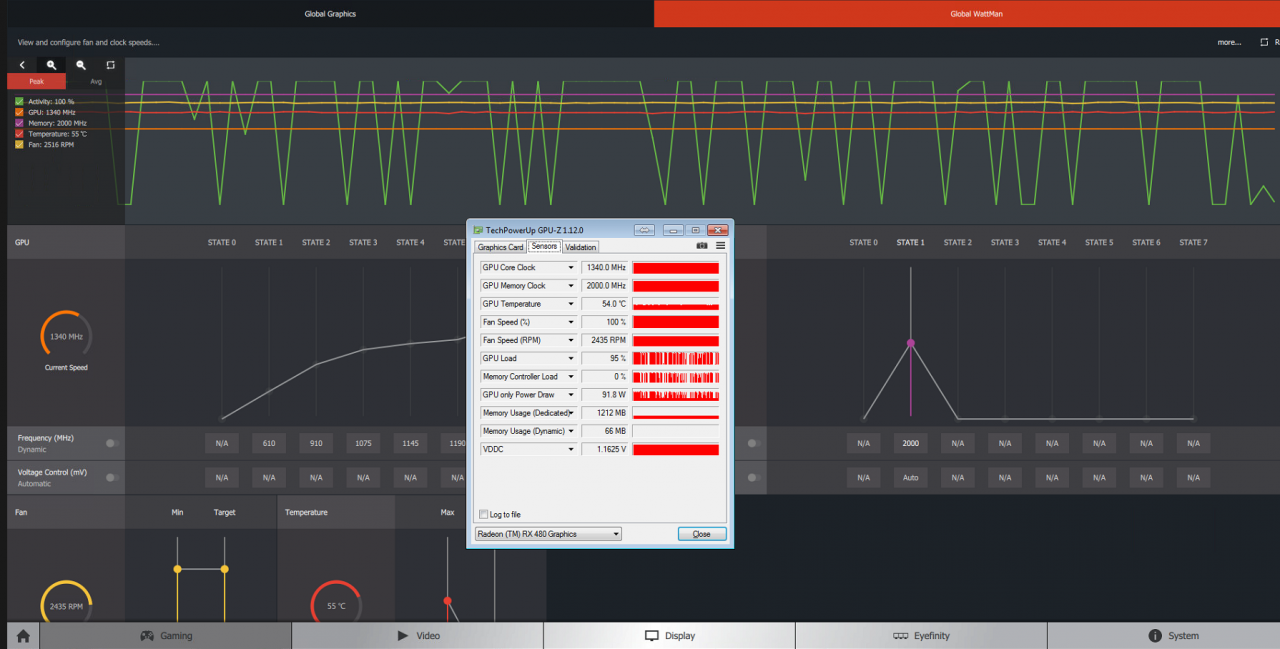The width and height of the screenshot is (1280, 649).
Task: Open the VDDC sensor dropdown
Action: point(573,449)
